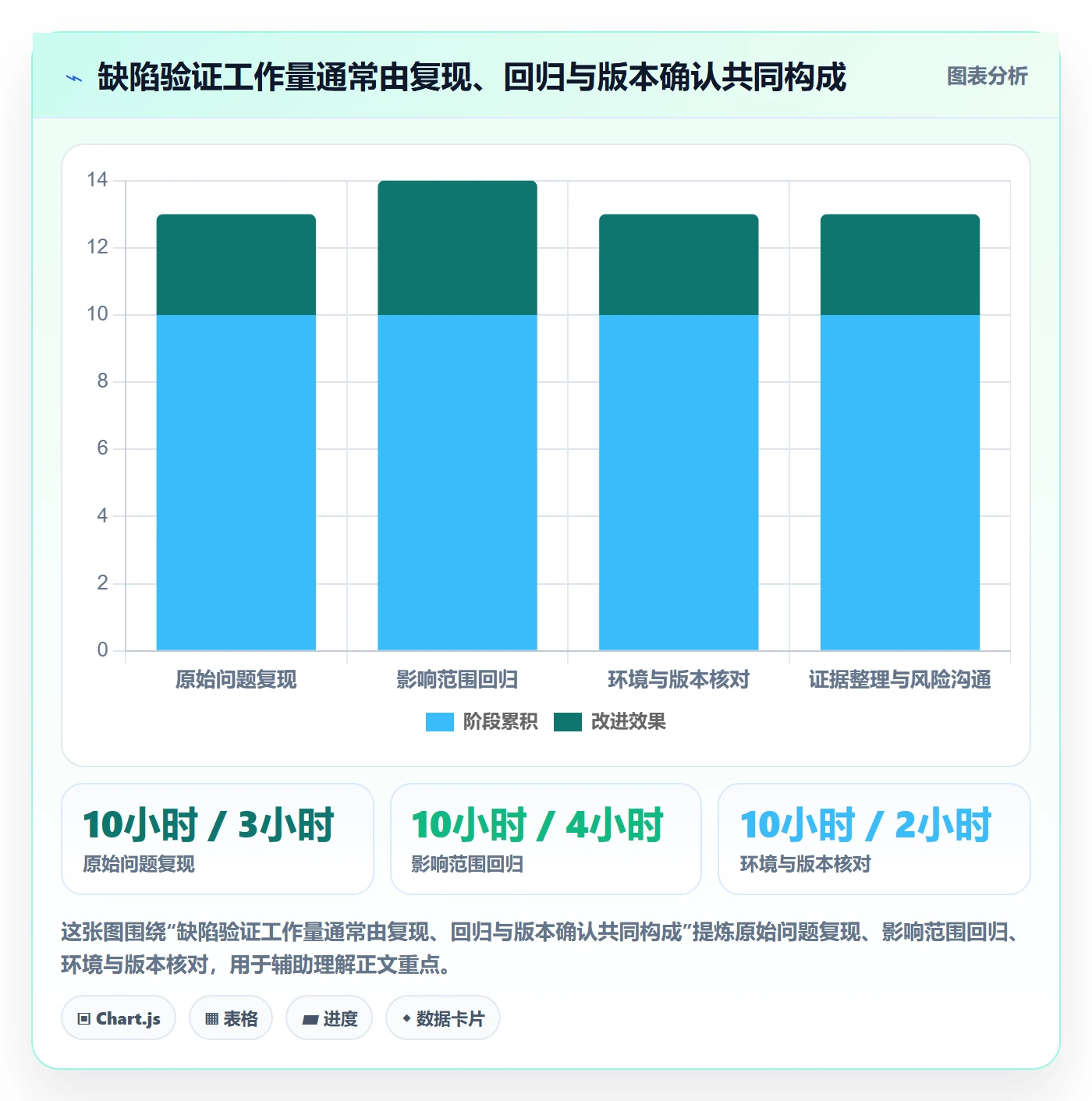Click the y-axis value 10
Image resolution: width=1092 pixels, height=1101 pixels.
coord(97,314)
